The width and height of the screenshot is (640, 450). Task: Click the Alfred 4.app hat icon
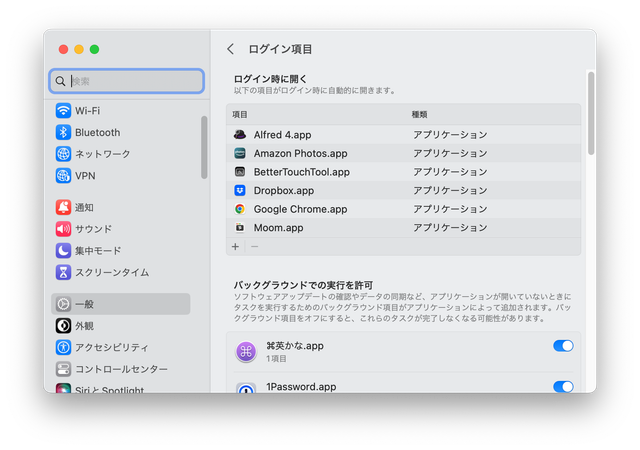pos(240,135)
